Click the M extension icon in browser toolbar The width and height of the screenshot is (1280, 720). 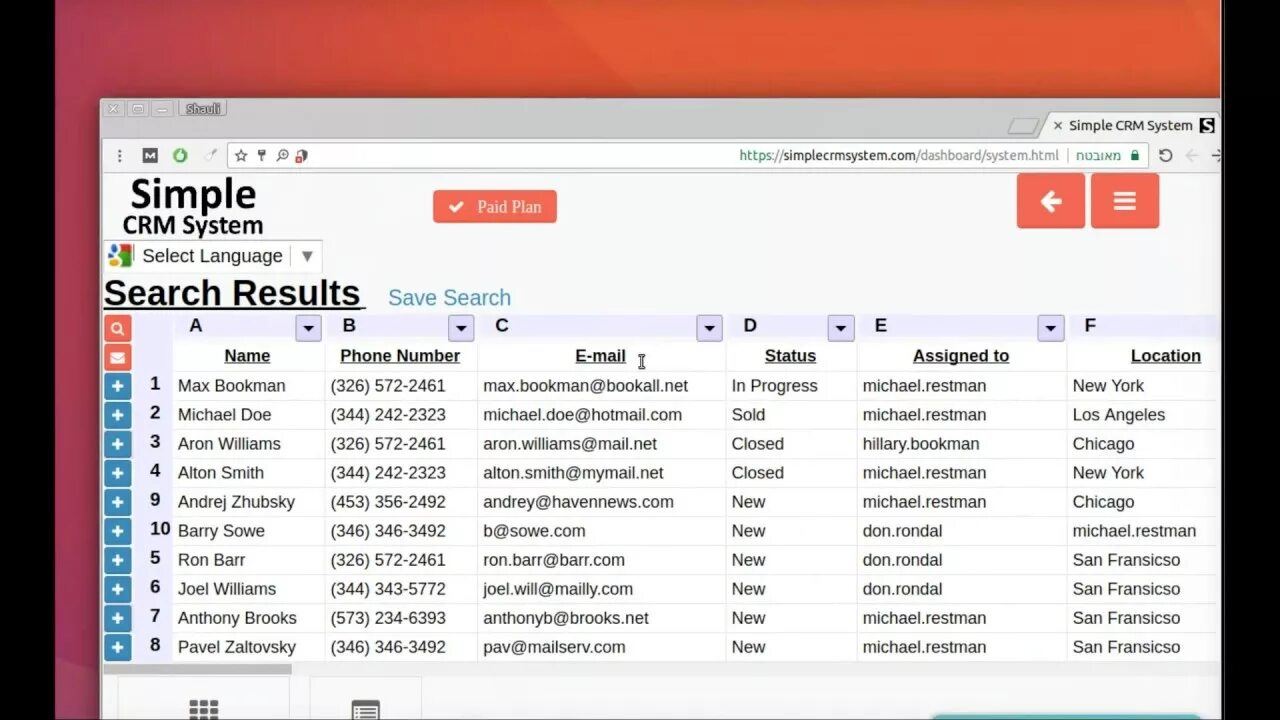coord(150,155)
